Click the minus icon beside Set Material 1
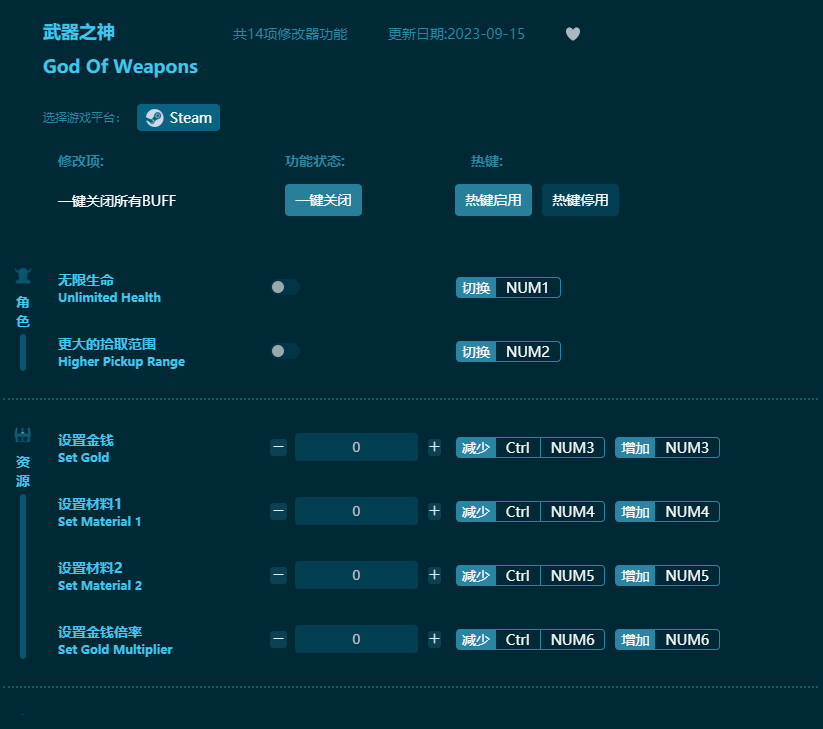Image resolution: width=823 pixels, height=729 pixels. click(x=278, y=511)
